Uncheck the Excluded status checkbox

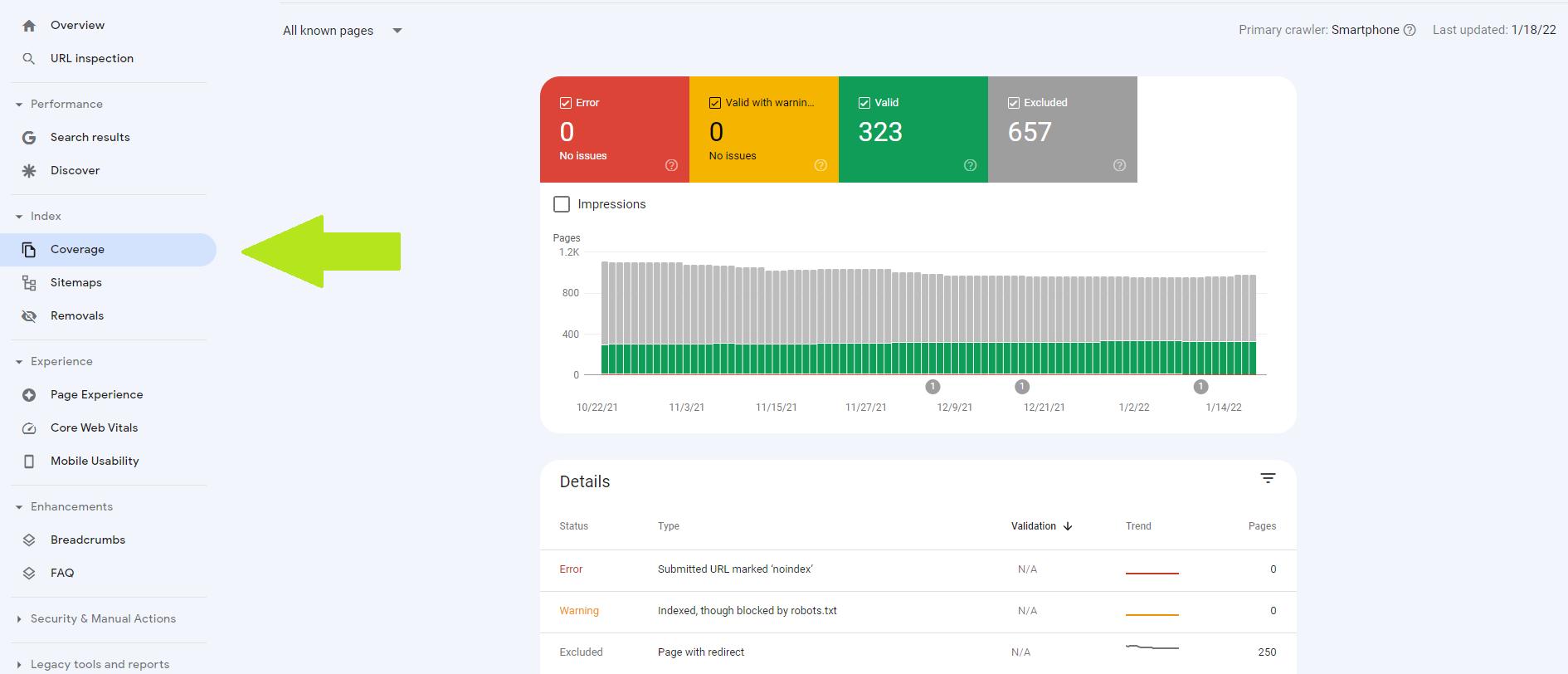point(1014,103)
